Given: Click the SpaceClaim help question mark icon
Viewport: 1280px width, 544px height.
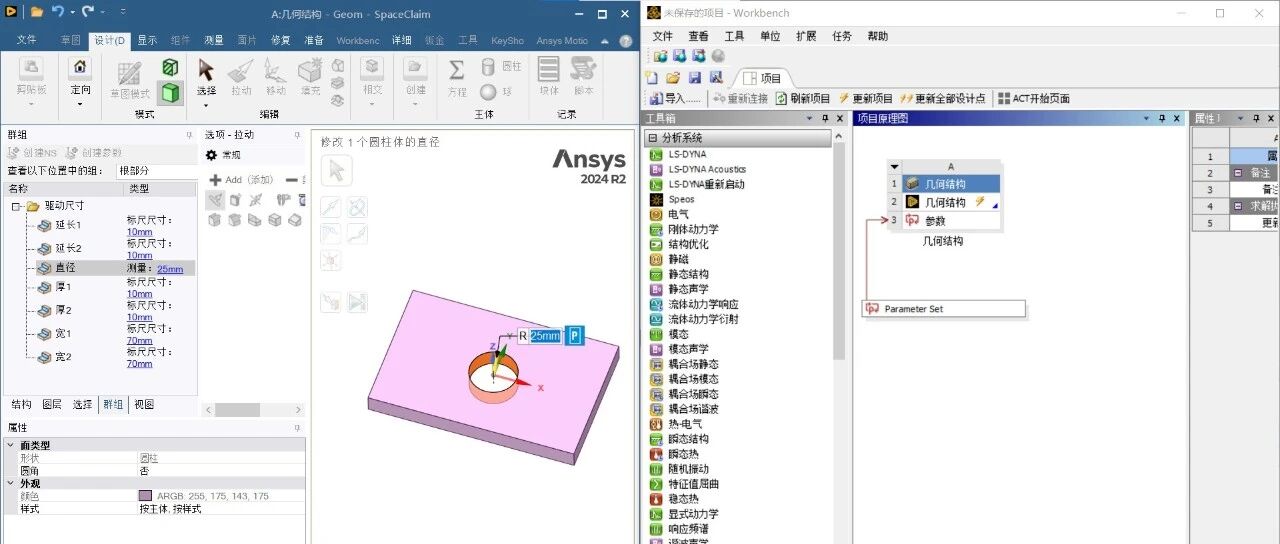Looking at the screenshot, I should tap(625, 40).
